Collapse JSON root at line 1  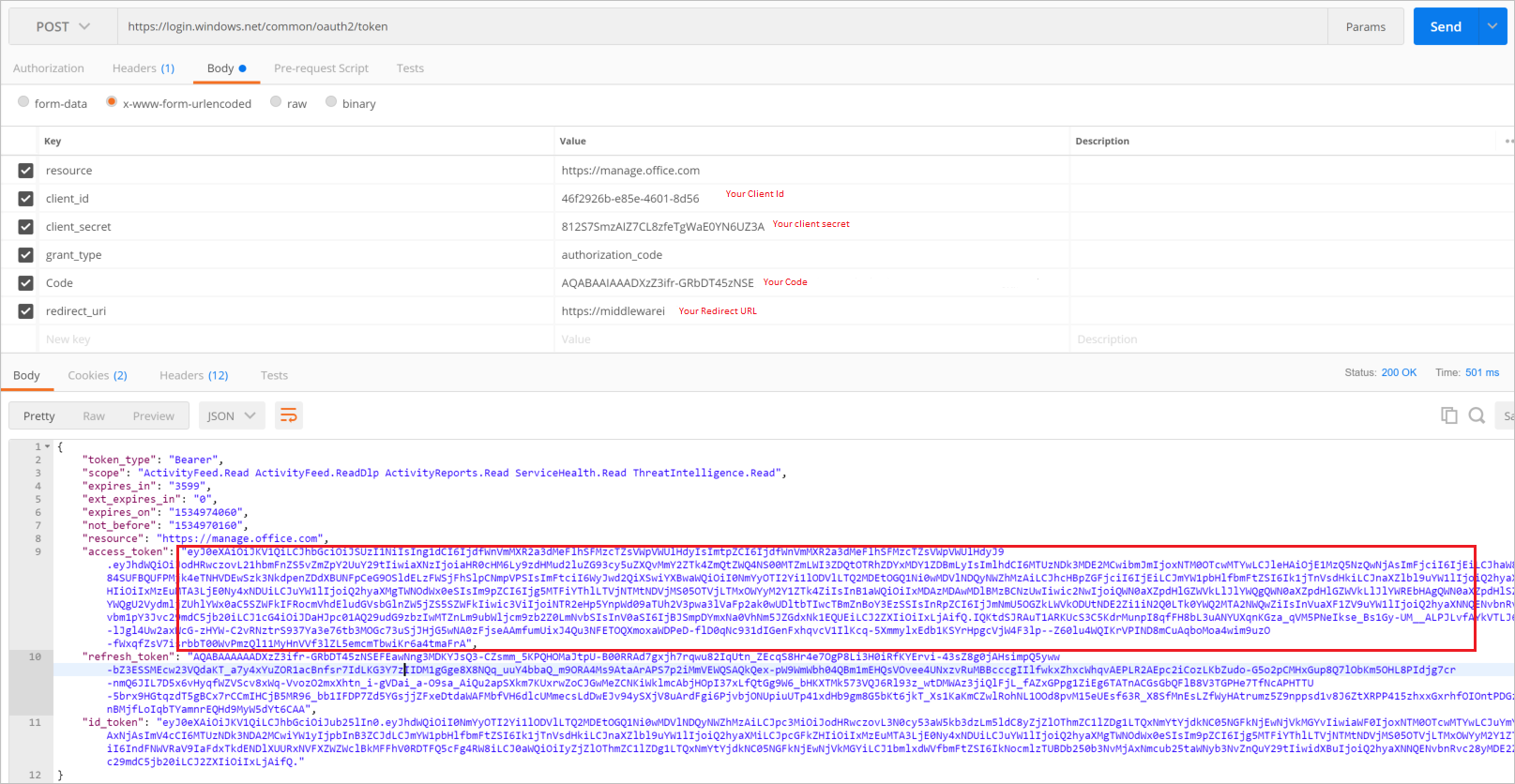point(48,447)
